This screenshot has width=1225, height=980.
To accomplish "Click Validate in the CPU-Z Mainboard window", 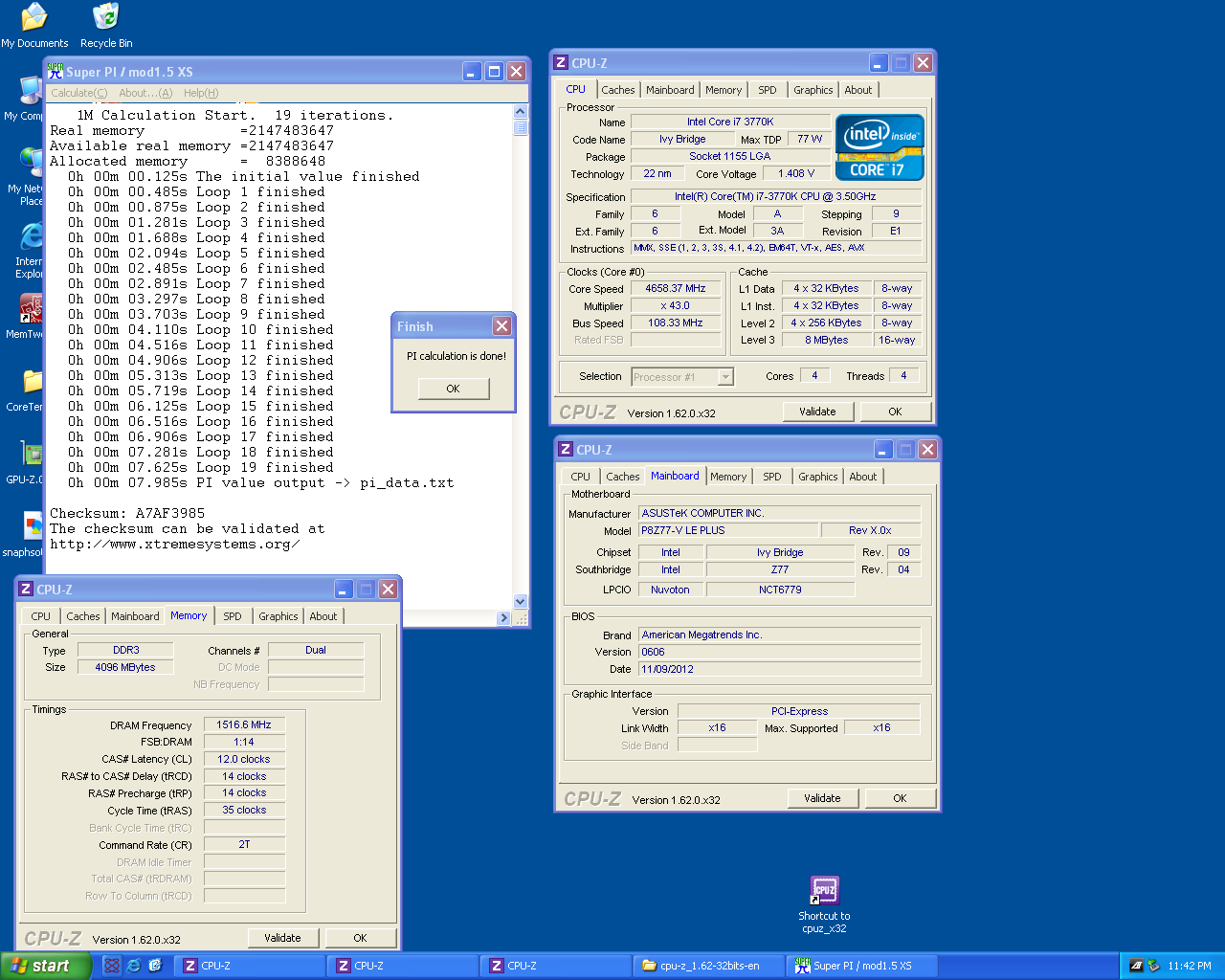I will point(823,798).
